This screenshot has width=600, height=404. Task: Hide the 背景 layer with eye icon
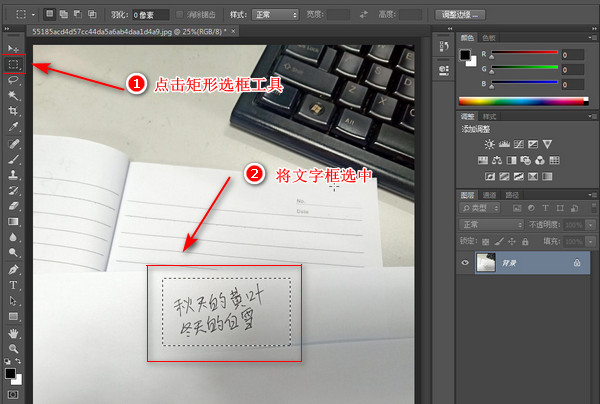point(465,262)
